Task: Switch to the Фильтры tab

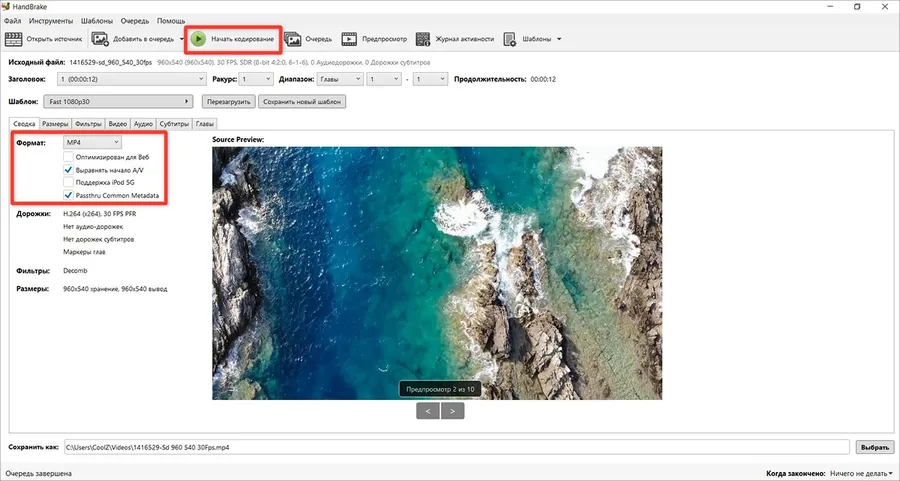Action: coord(88,123)
